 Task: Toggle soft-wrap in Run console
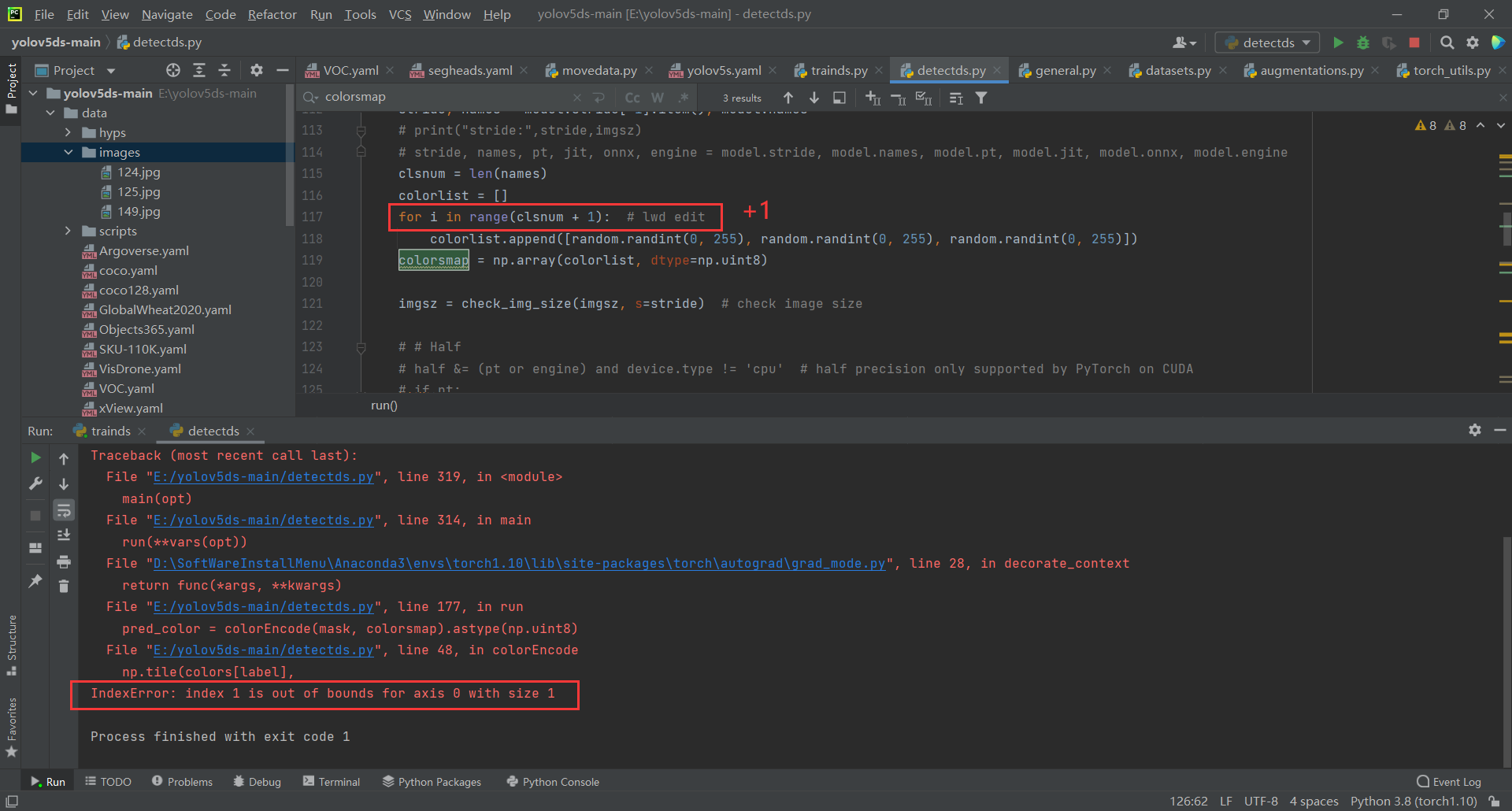point(64,510)
